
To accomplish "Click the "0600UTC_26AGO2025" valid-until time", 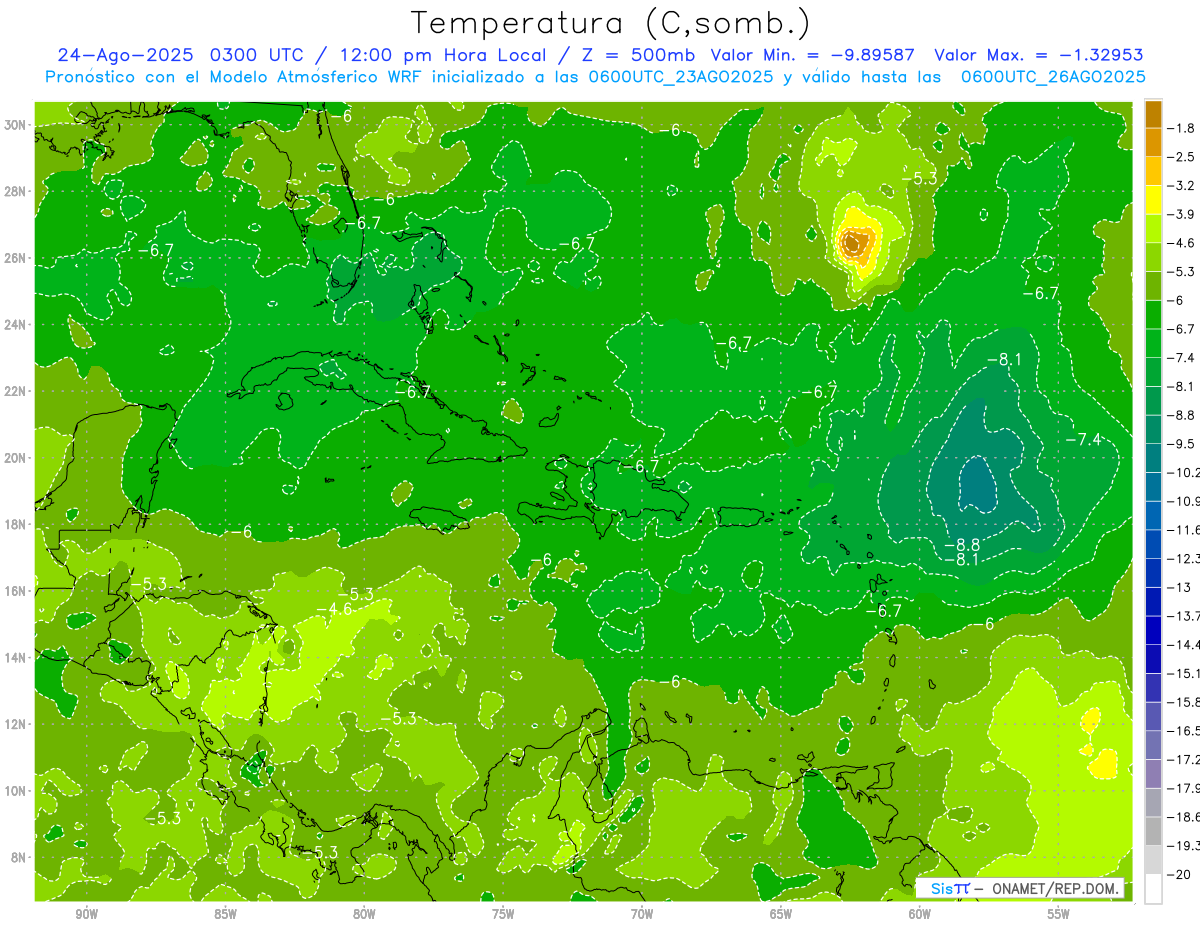I will (x=1053, y=77).
